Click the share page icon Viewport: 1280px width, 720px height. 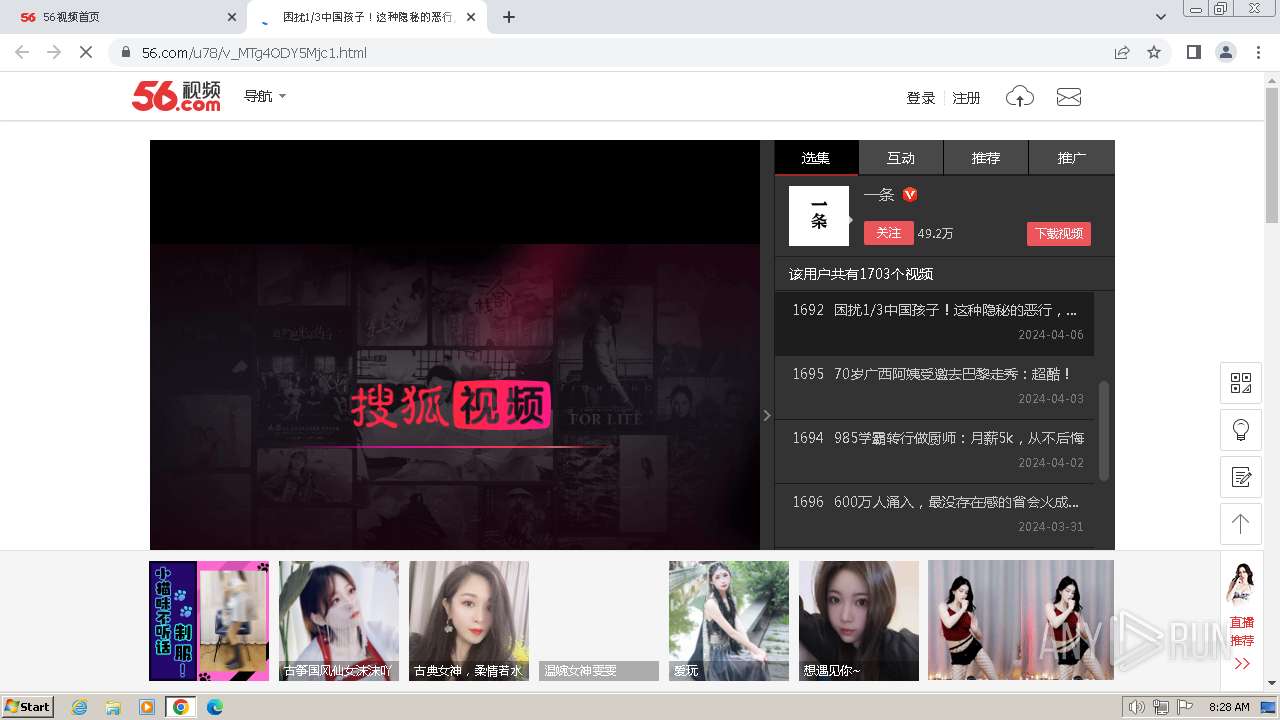[x=1122, y=52]
